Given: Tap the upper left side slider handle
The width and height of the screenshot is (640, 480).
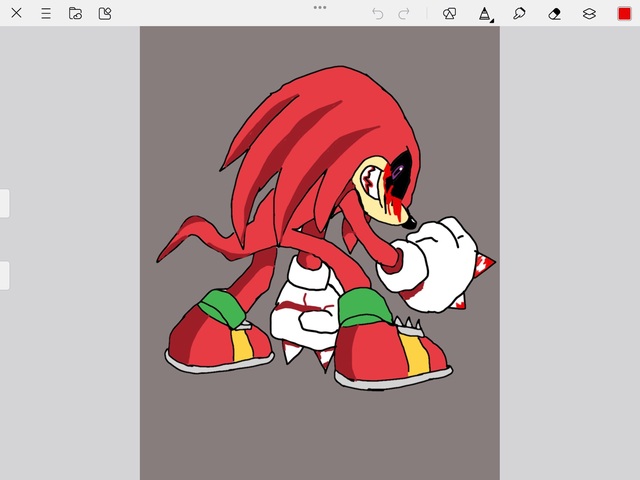Looking at the screenshot, I should click(4, 203).
